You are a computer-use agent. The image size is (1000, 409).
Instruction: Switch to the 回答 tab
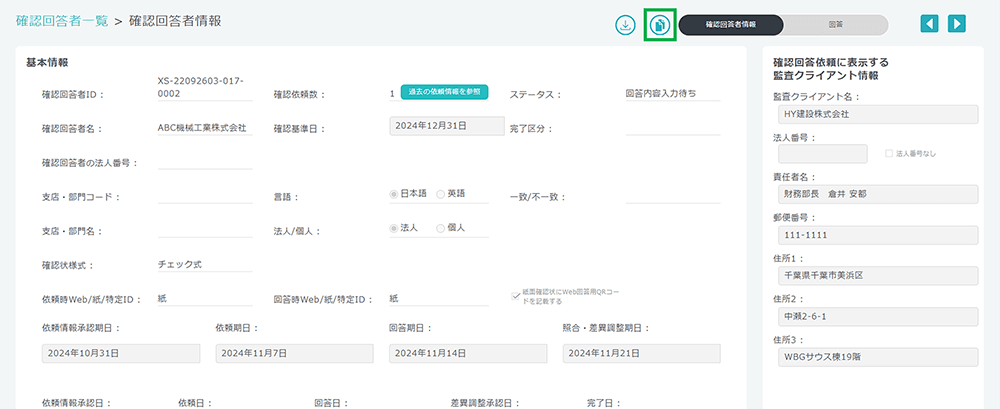click(834, 24)
